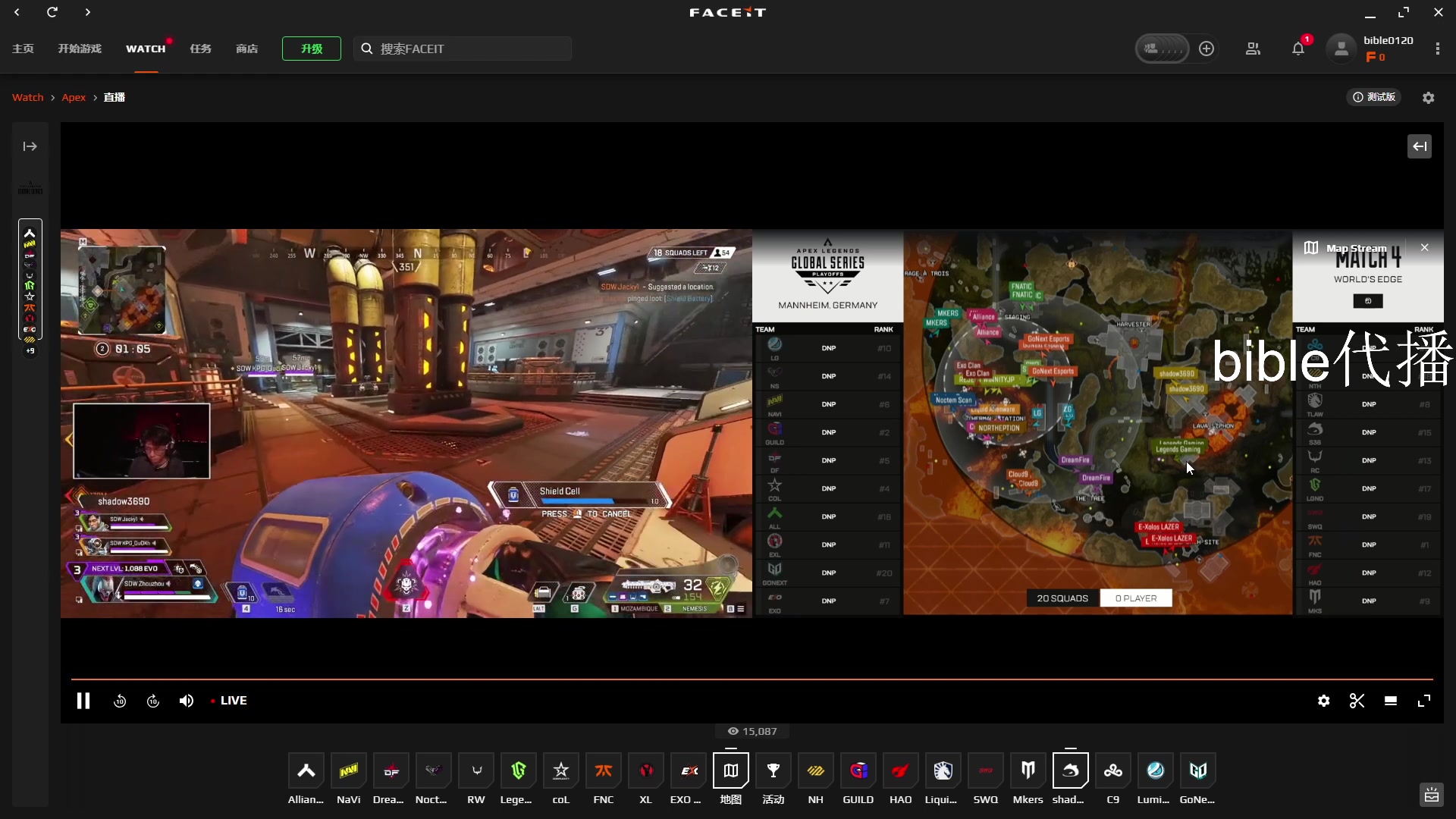The width and height of the screenshot is (1456, 819).
Task: Open the selected streams sidebar list
Action: click(x=30, y=280)
